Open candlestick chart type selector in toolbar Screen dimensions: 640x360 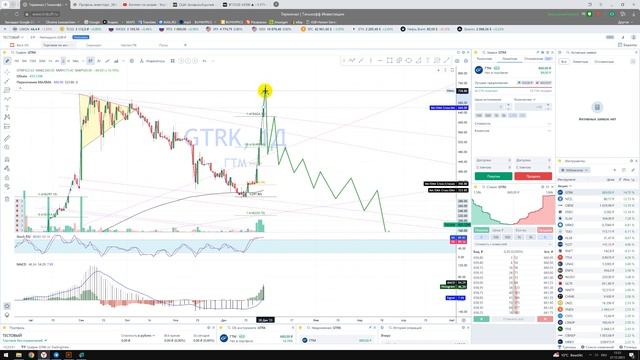(90, 61)
